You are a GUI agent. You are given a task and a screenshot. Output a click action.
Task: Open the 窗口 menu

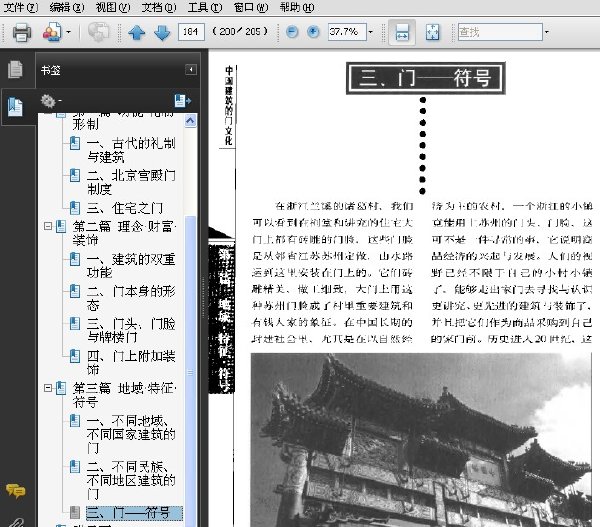coord(251,7)
